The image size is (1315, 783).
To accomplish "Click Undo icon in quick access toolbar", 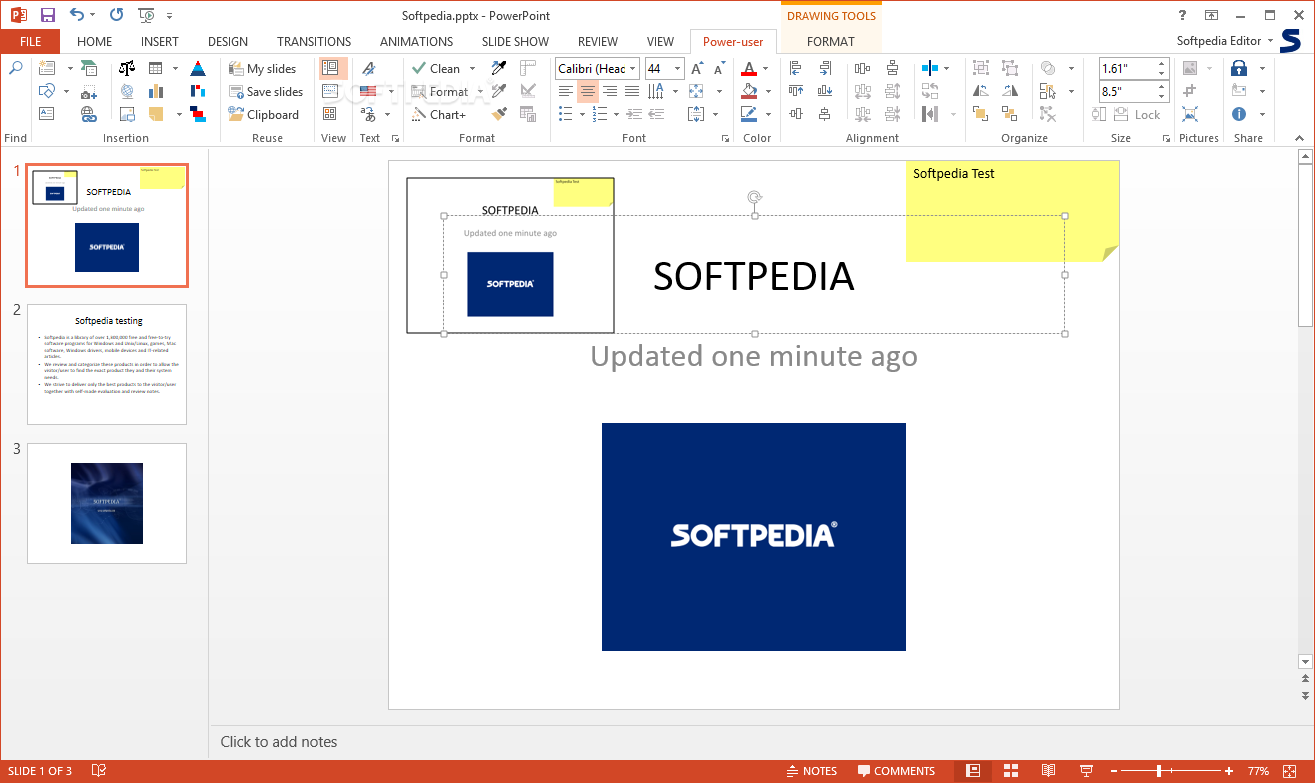I will (x=77, y=15).
